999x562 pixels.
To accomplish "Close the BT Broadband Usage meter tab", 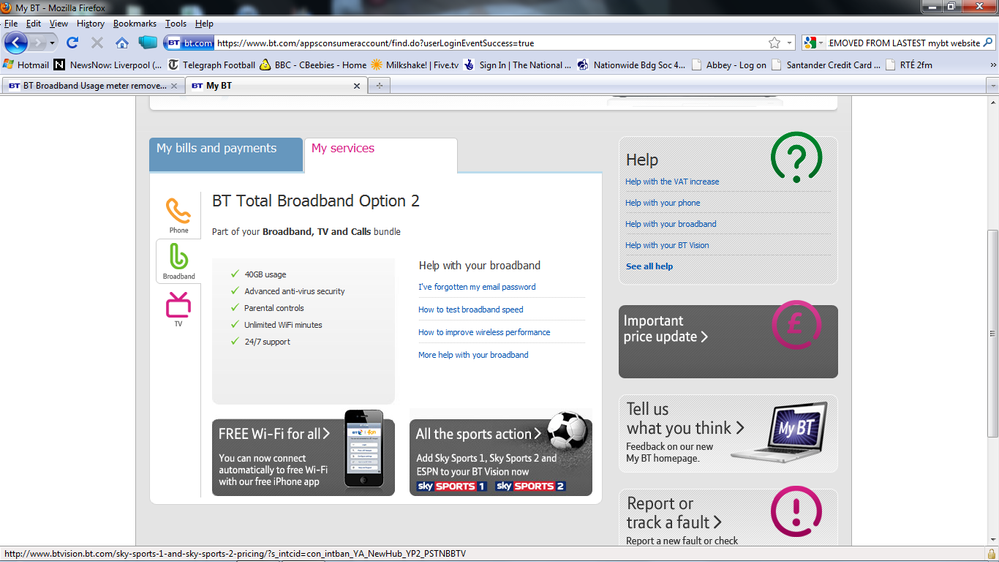I will (x=174, y=86).
